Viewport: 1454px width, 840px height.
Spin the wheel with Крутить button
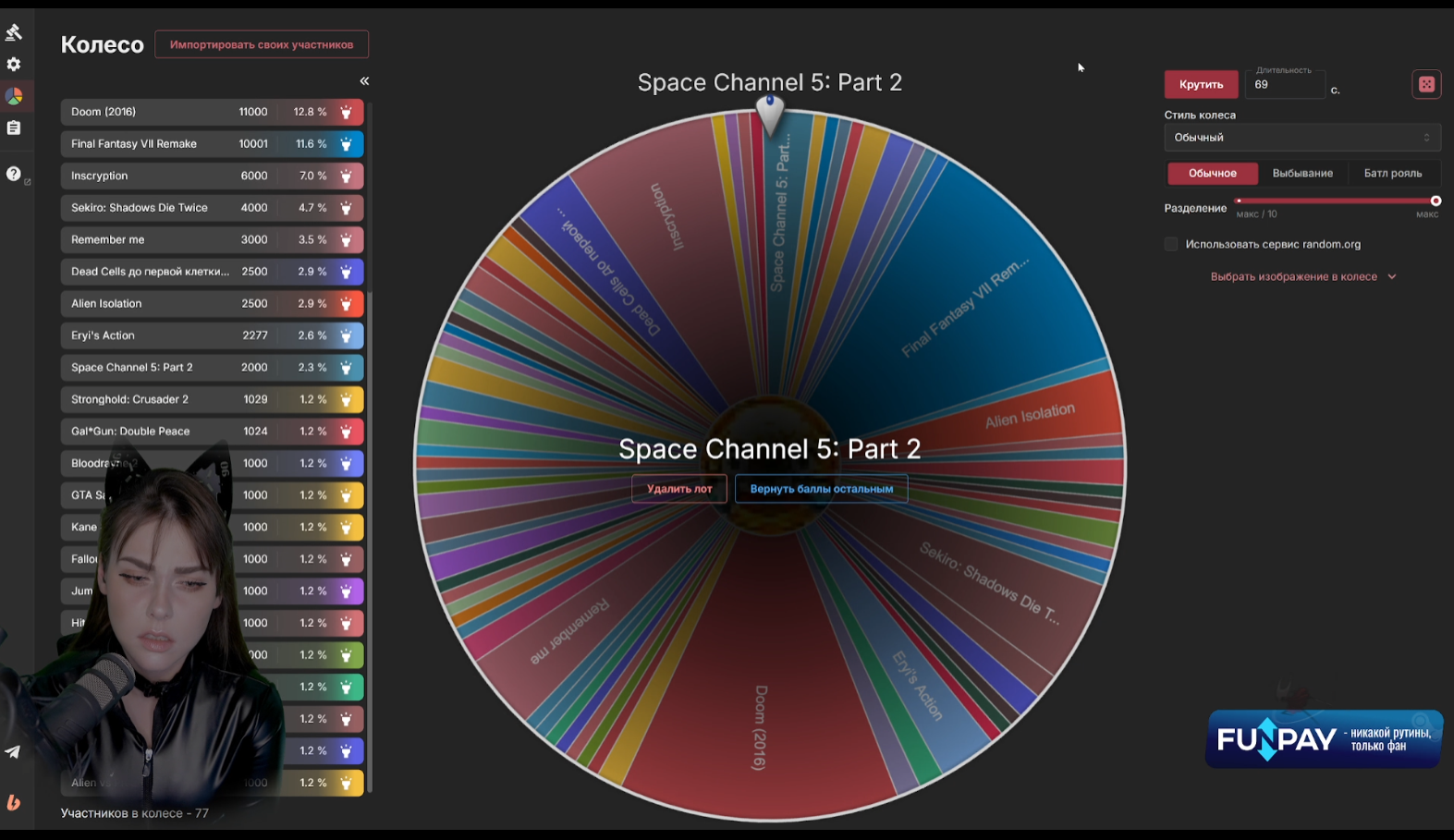[1201, 84]
